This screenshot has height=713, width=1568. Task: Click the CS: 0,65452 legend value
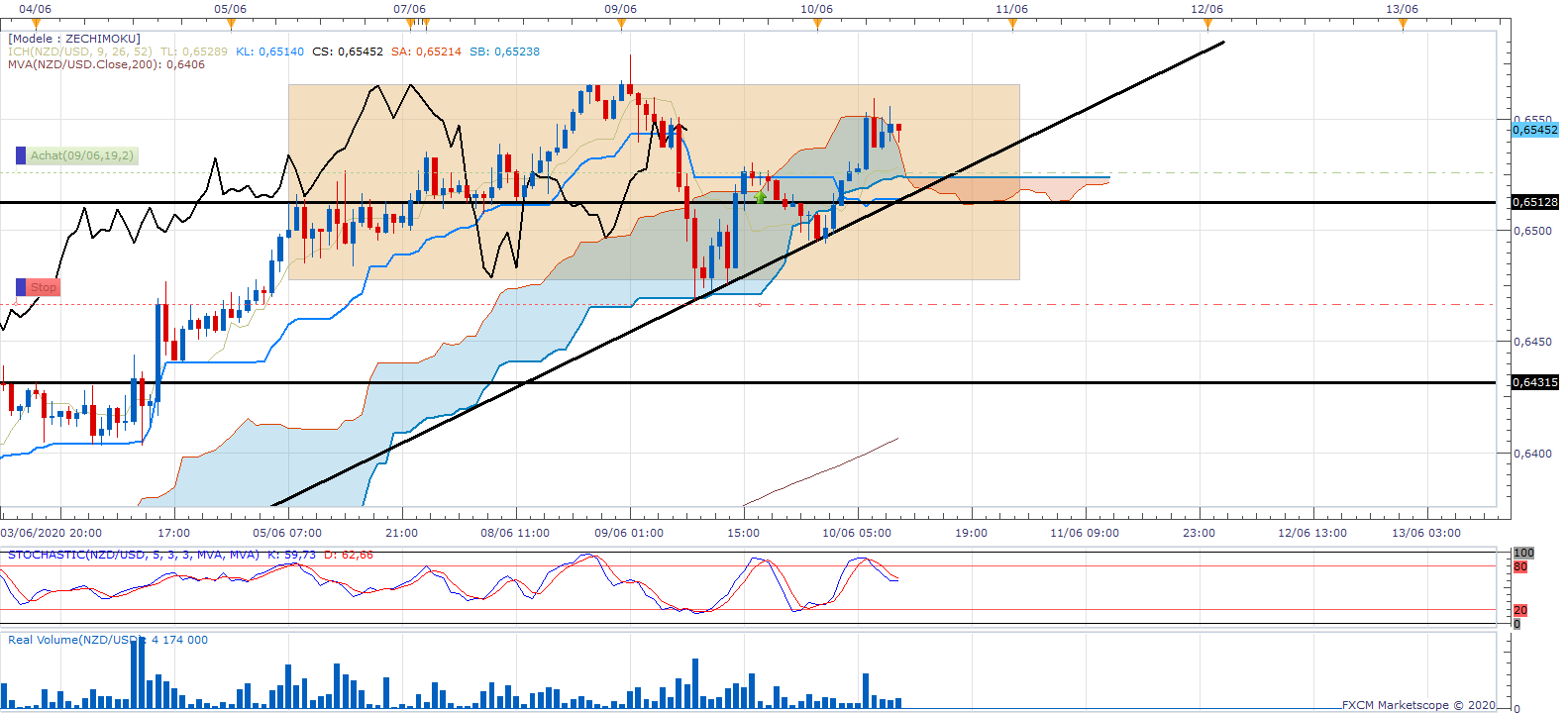coord(348,51)
